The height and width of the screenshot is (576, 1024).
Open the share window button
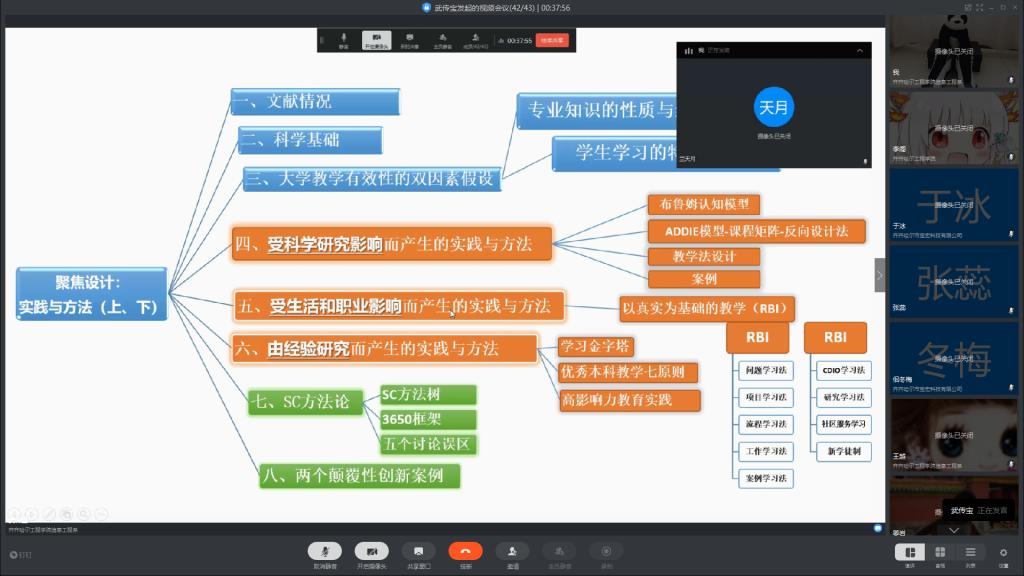pyautogui.click(x=418, y=552)
